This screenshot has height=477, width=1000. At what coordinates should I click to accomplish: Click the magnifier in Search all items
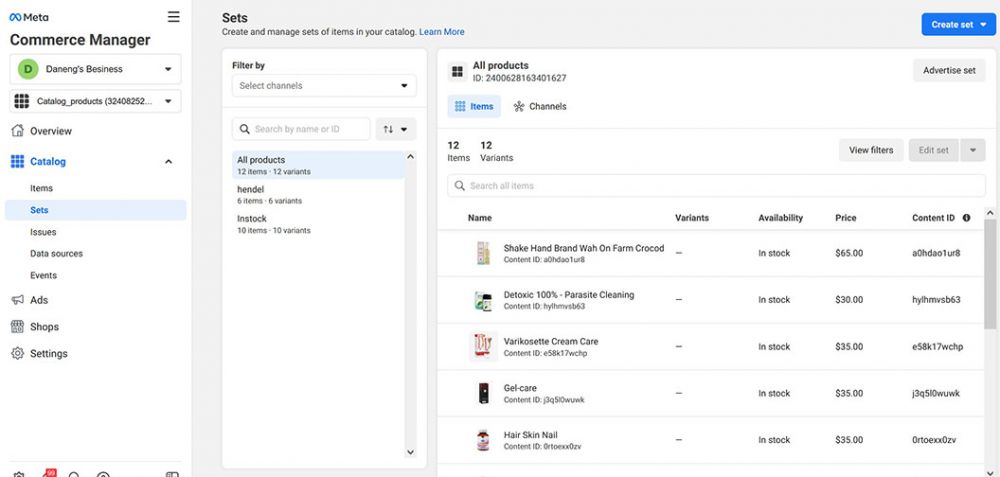click(460, 186)
